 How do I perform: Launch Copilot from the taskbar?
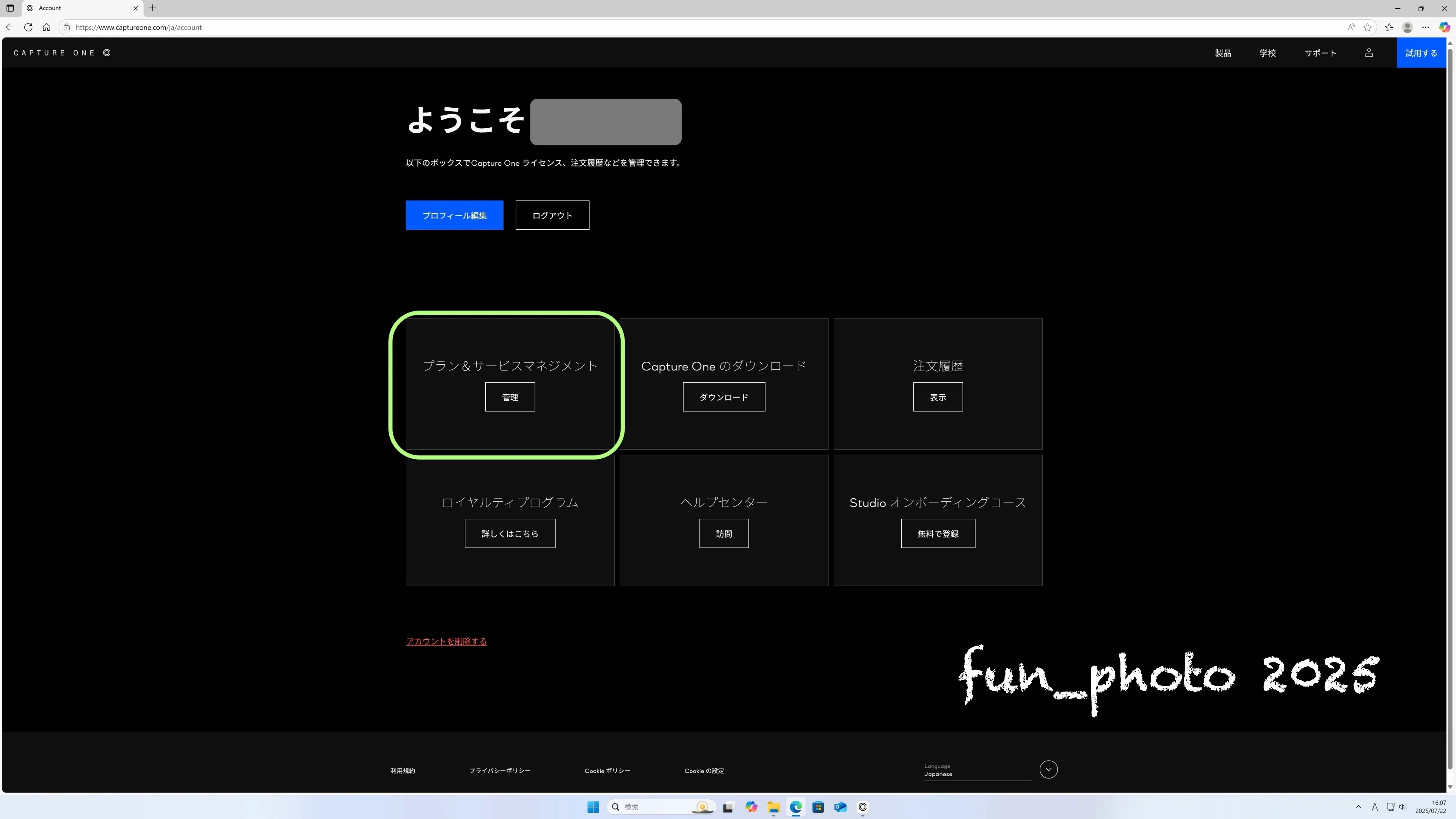(x=751, y=807)
